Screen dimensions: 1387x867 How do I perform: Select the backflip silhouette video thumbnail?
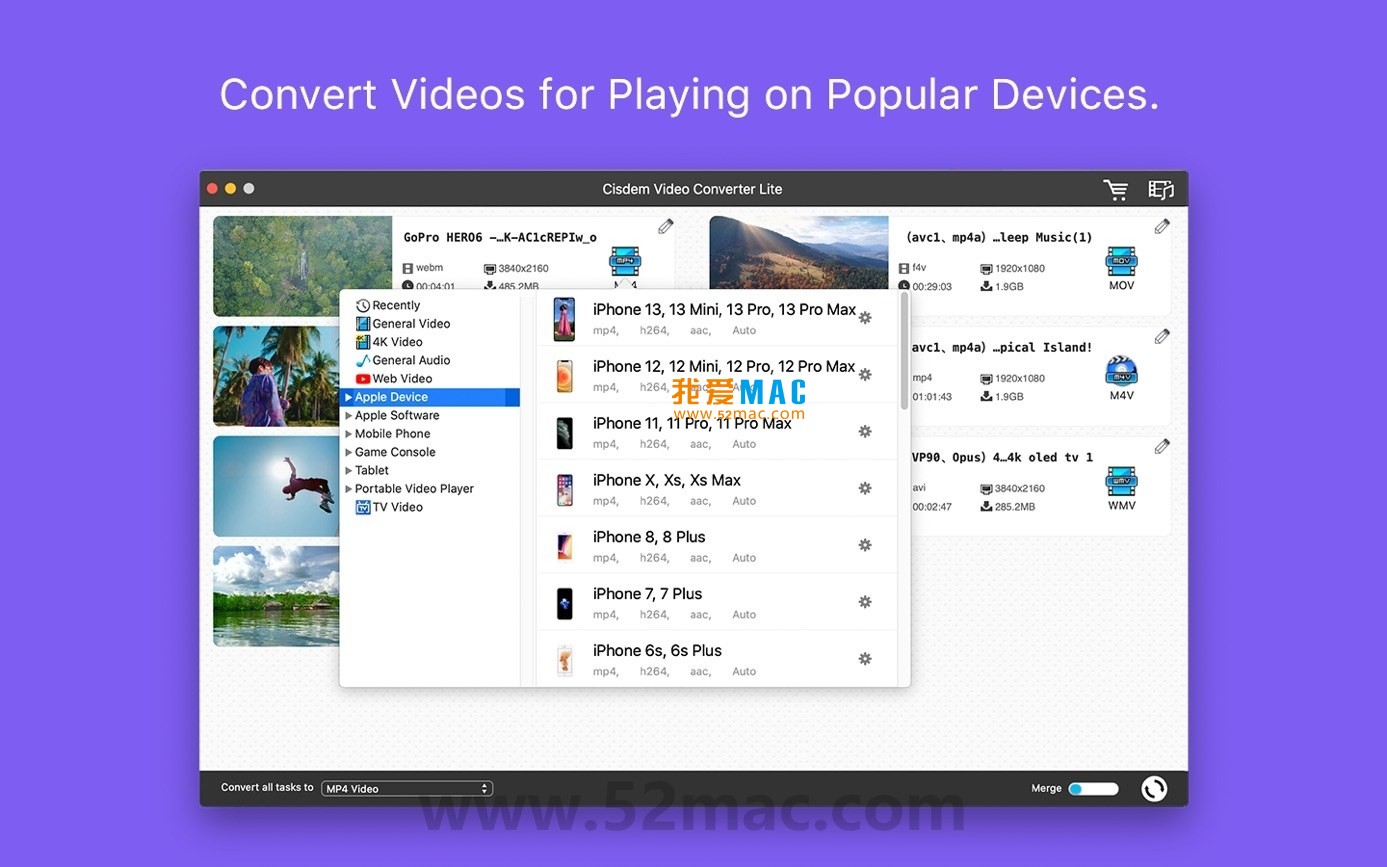coord(276,486)
